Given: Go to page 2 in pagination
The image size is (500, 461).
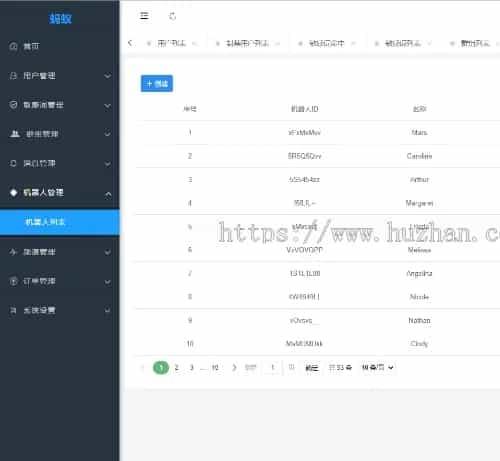Looking at the screenshot, I should pos(177,367).
